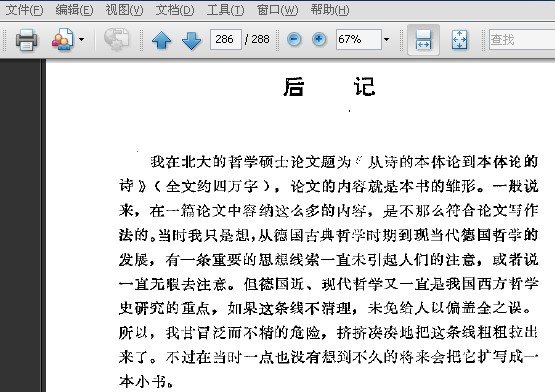Go to previous page with up arrow
555x392 pixels.
[161, 40]
